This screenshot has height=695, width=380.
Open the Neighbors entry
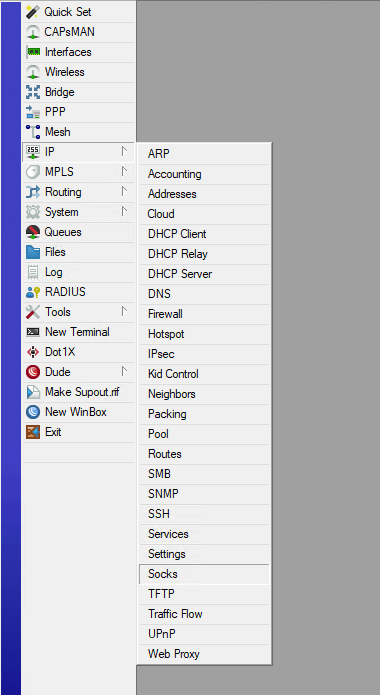(204, 394)
